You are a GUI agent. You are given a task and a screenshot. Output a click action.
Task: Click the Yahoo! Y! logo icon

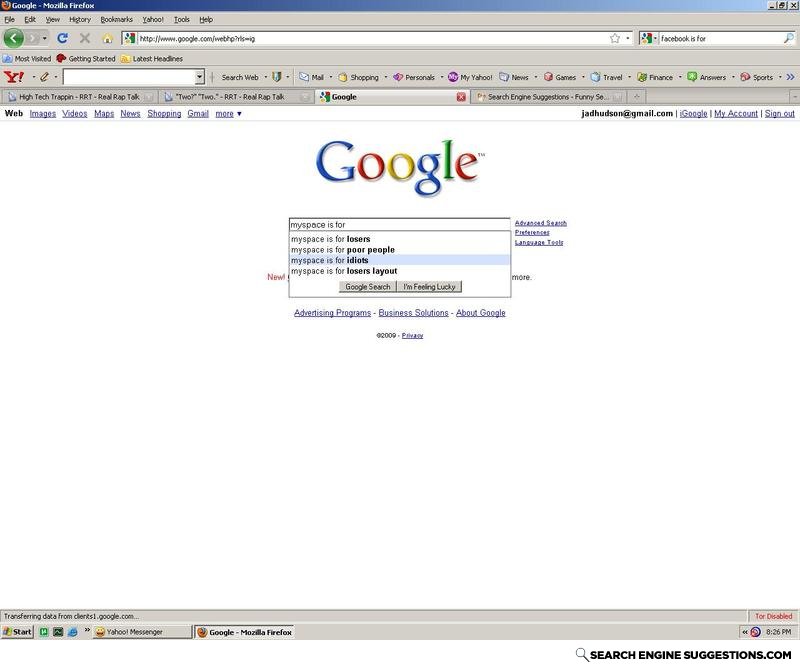point(14,77)
